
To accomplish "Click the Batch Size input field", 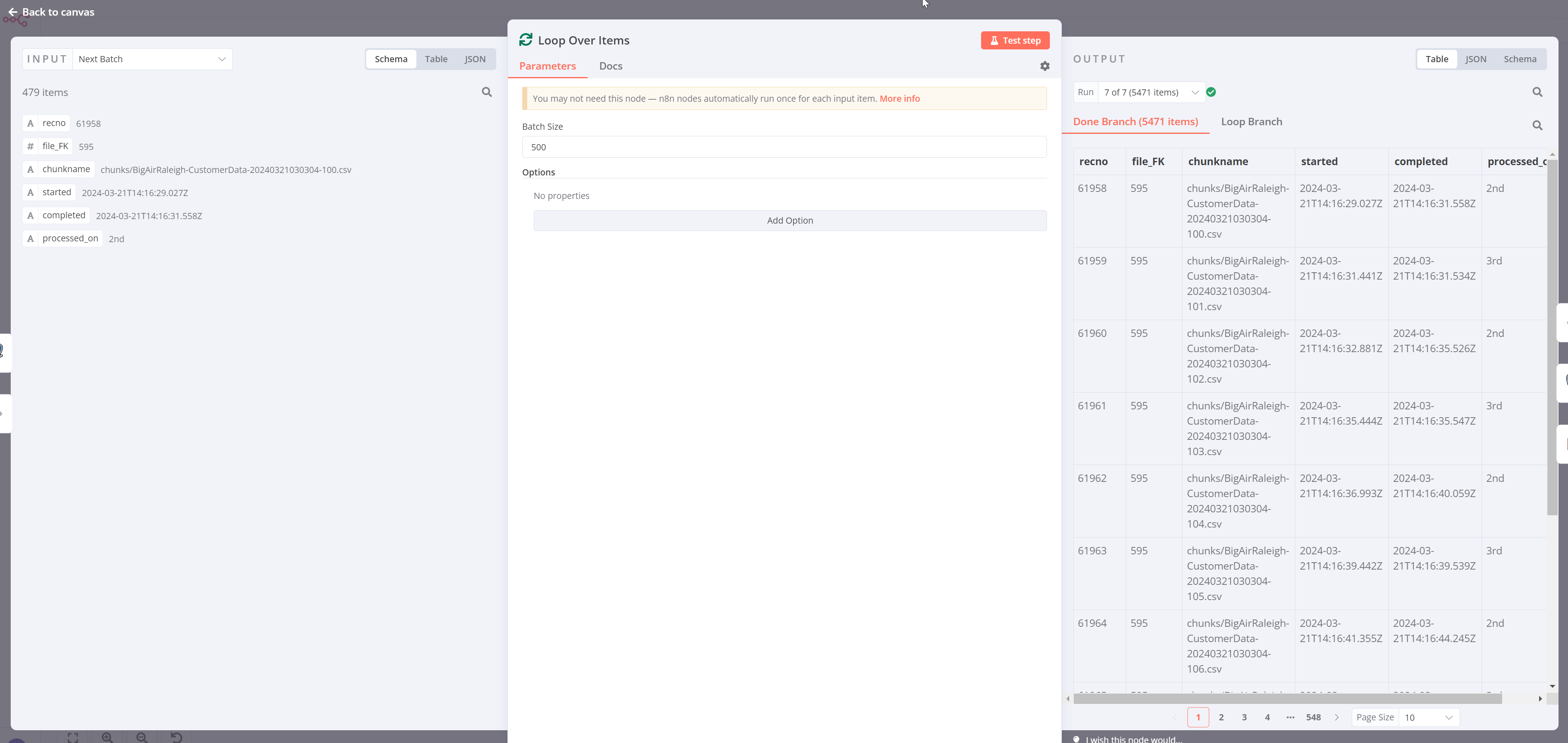I will [x=784, y=147].
